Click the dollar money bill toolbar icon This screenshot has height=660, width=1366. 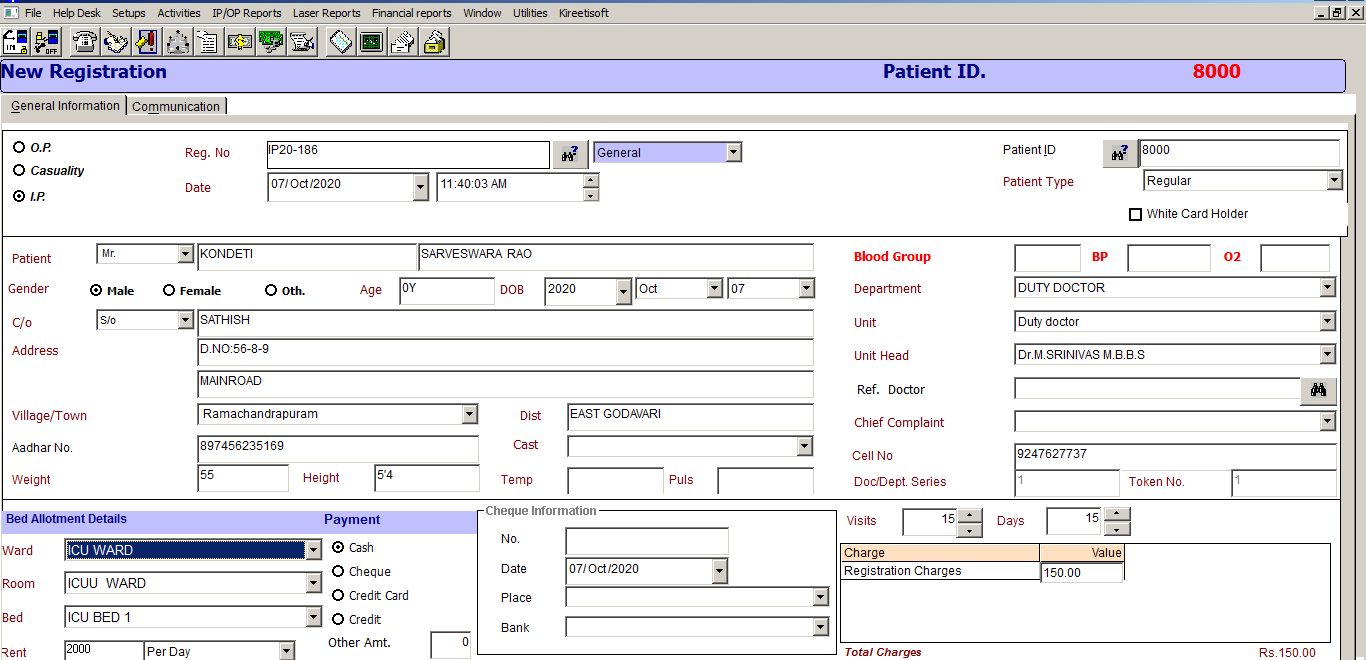click(240, 42)
